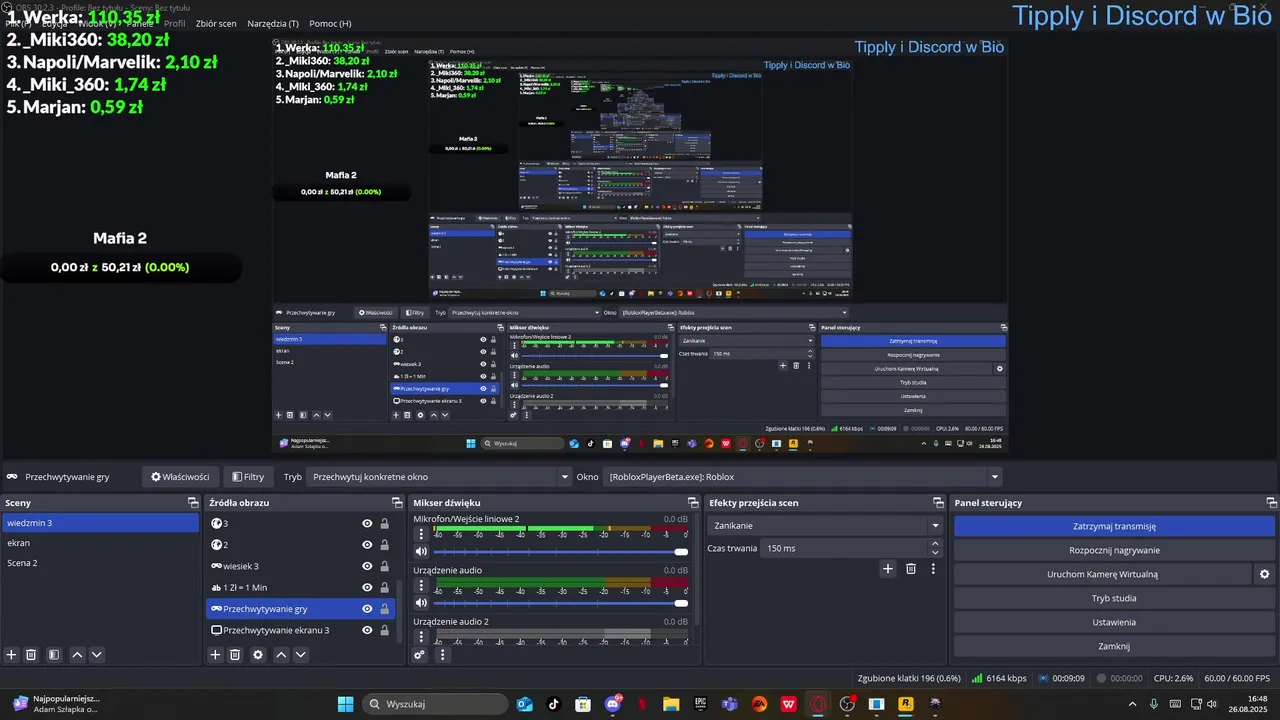Open Ustawienia settings button
1280x720 pixels.
pos(1114,622)
